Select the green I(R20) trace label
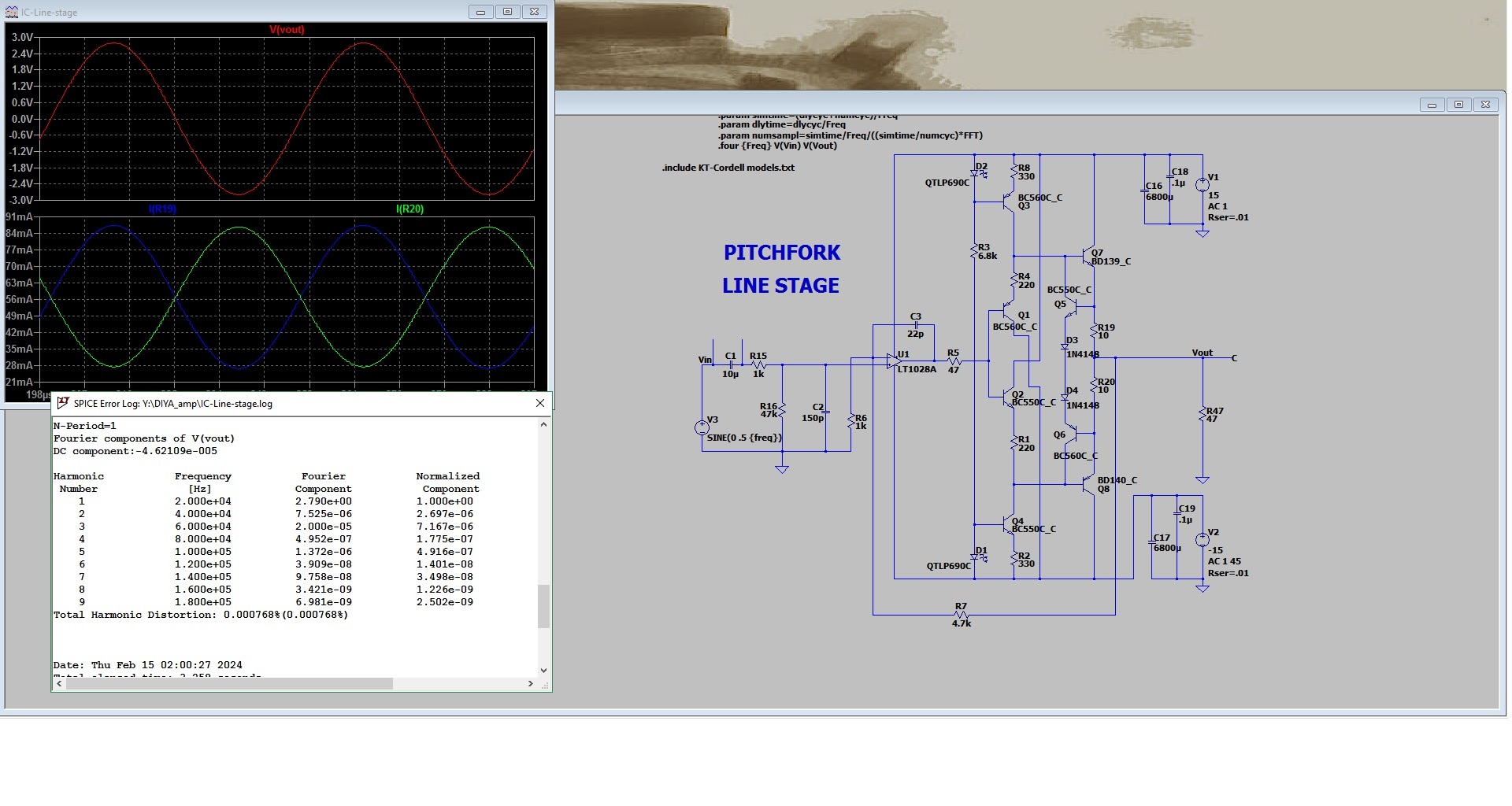The image size is (1512, 806). coord(409,209)
